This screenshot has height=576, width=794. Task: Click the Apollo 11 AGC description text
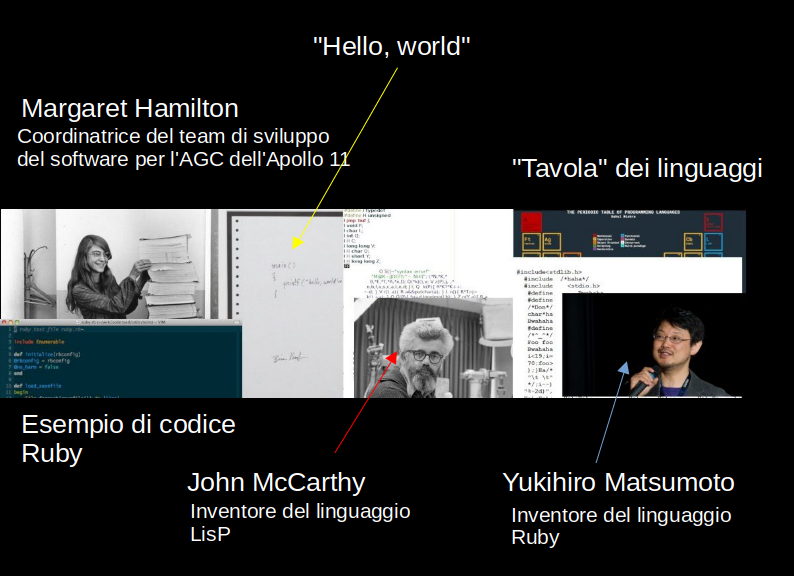pyautogui.click(x=183, y=147)
